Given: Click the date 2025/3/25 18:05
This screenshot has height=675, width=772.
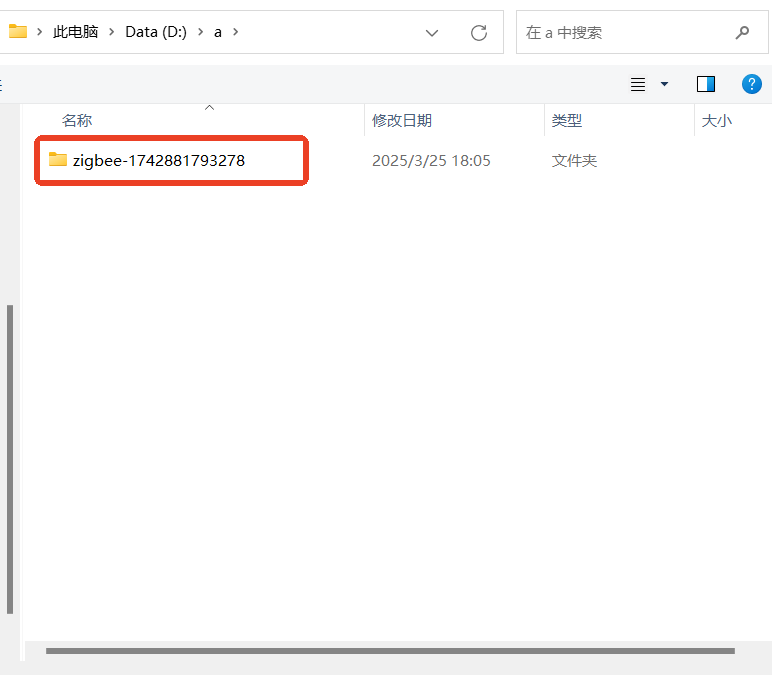Looking at the screenshot, I should (x=431, y=161).
